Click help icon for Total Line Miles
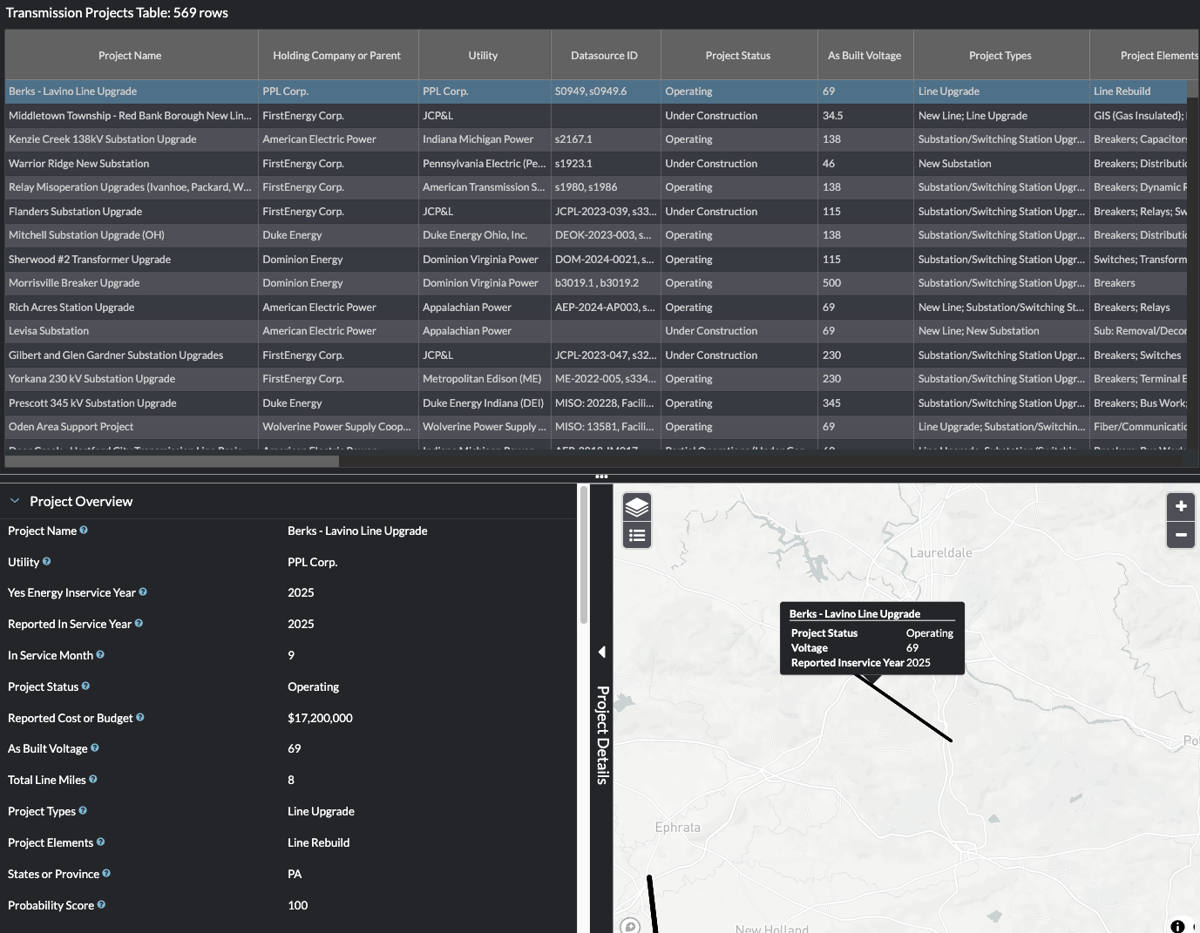1200x933 pixels. click(93, 779)
